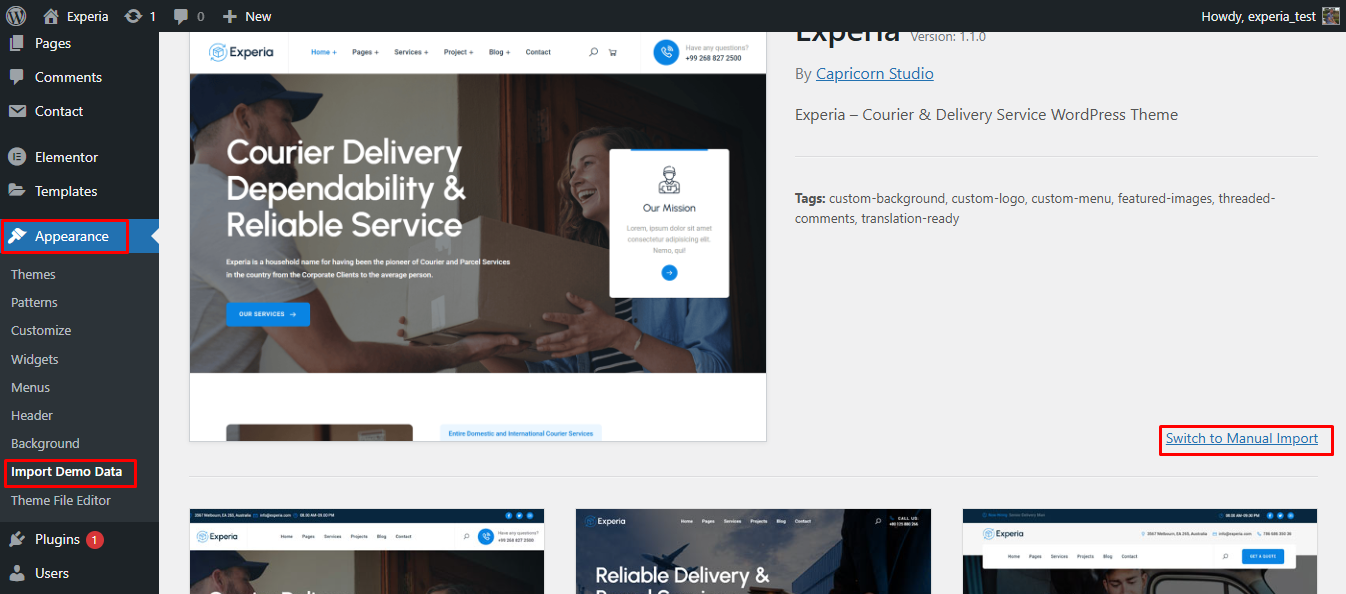1346x594 pixels.
Task: Click the Contact envelope icon
Action: point(16,111)
